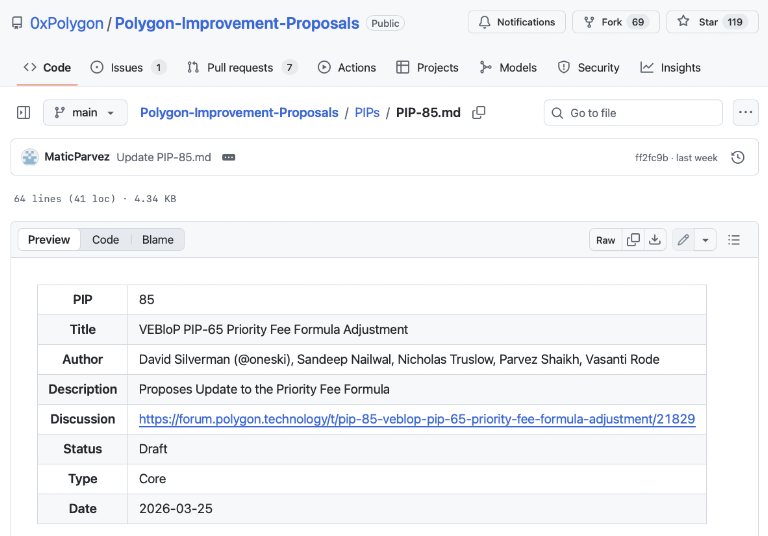
Task: Switch to the Code view of the file
Action: pyautogui.click(x=105, y=240)
